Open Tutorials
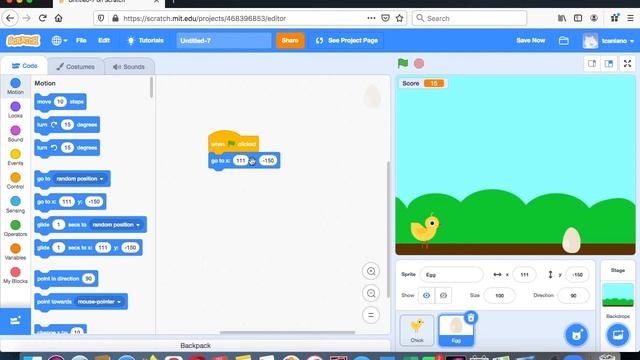The image size is (640, 360). click(x=145, y=40)
